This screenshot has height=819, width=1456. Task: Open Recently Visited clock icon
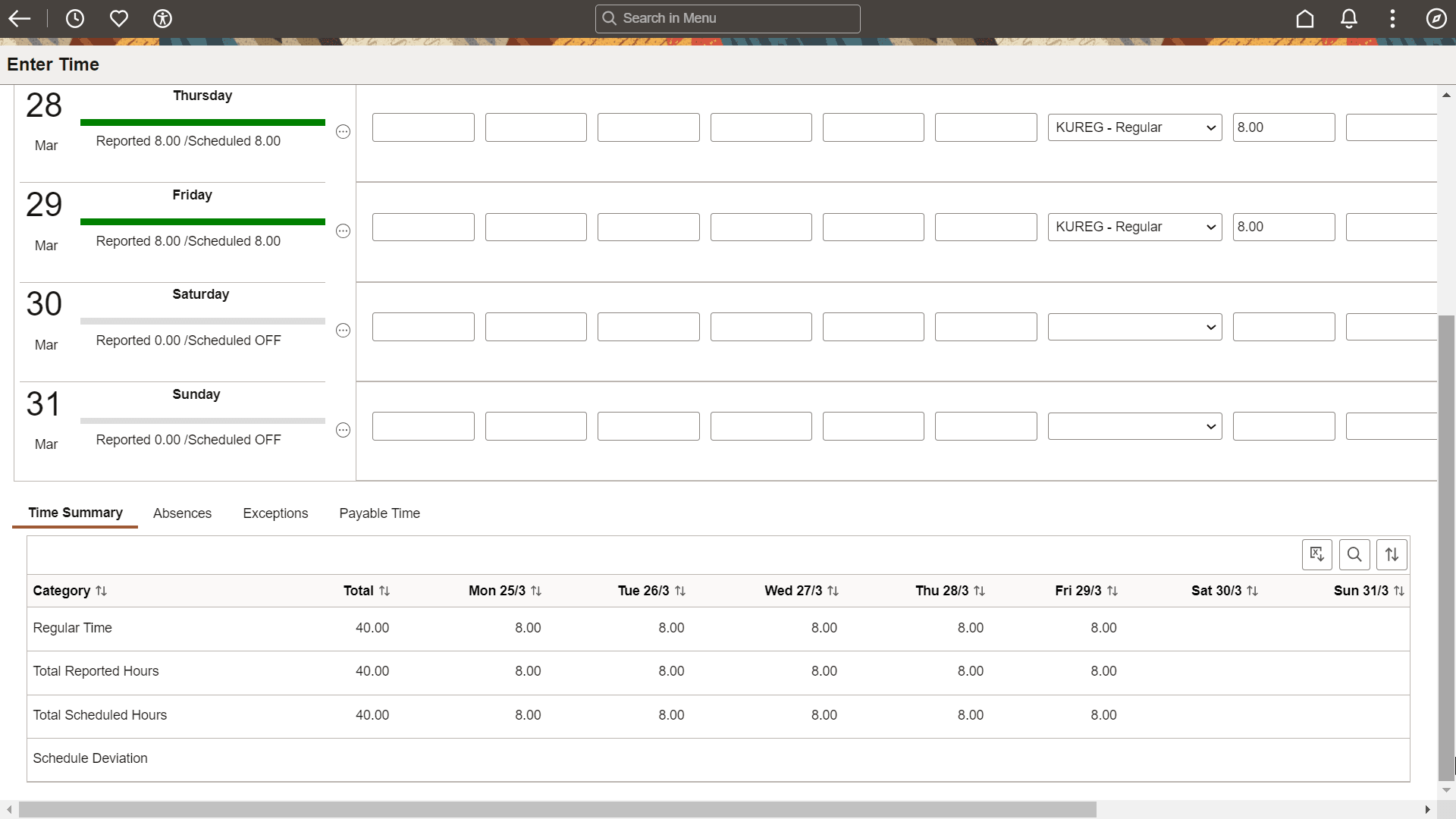coord(75,18)
